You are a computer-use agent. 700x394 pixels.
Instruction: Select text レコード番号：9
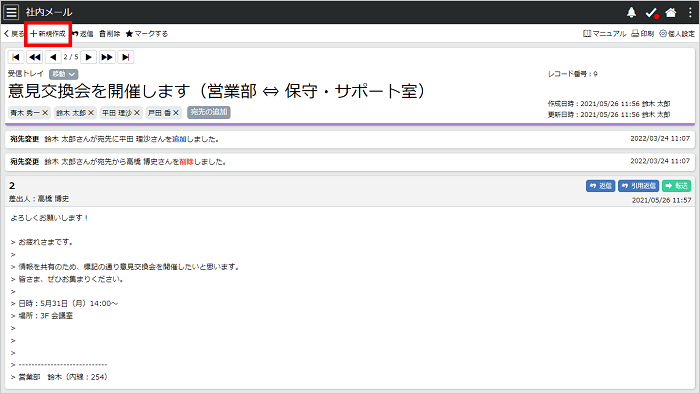point(573,74)
